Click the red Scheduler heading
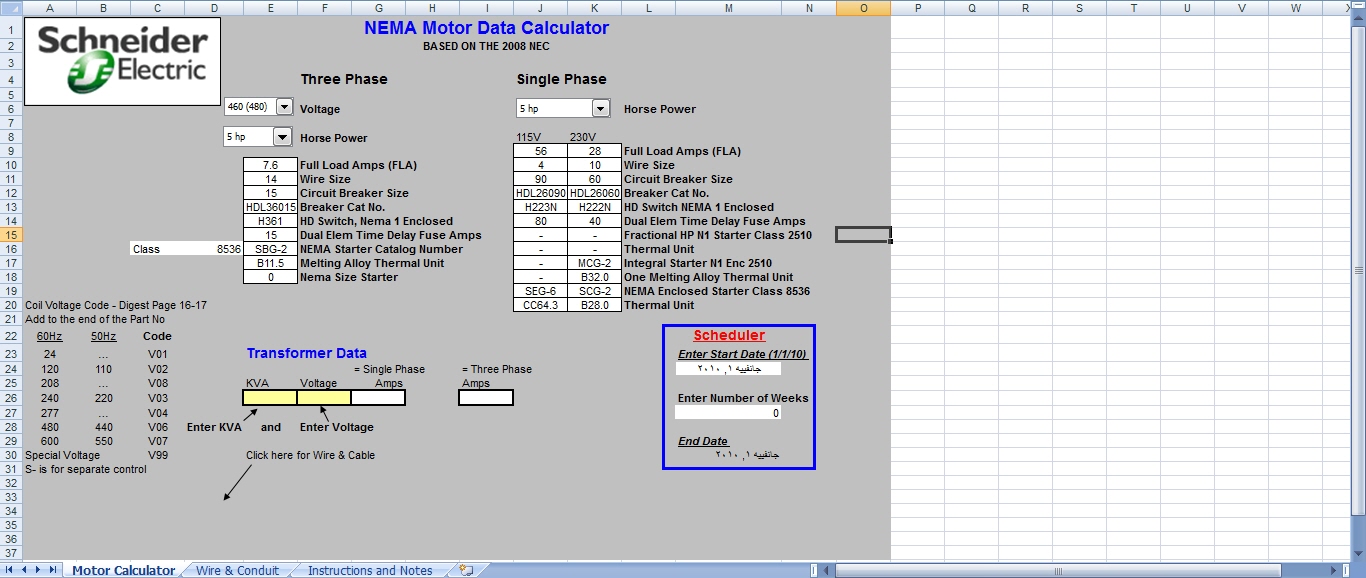The image size is (1366, 578). click(729, 336)
